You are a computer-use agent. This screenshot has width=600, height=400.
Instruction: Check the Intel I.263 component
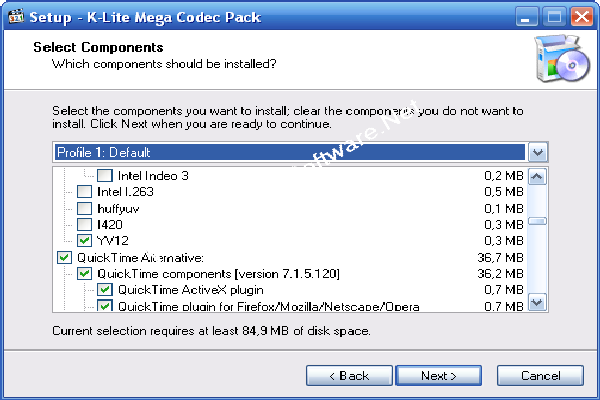(85, 191)
